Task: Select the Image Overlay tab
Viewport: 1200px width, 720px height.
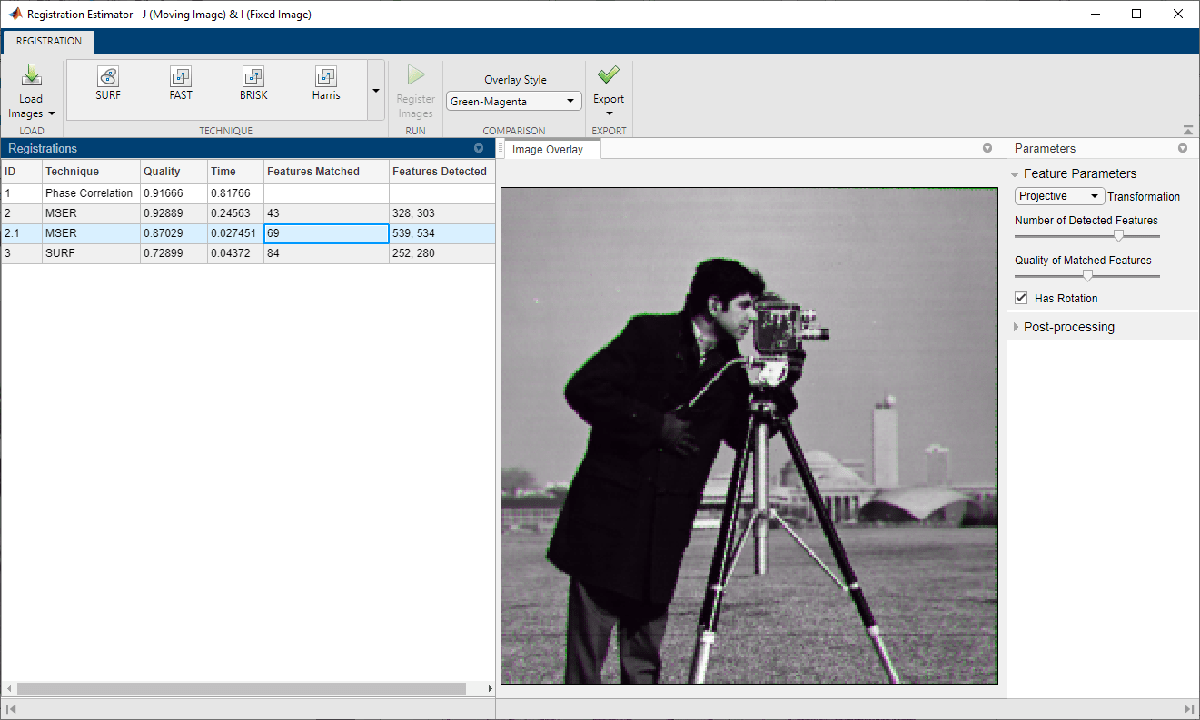Action: [x=547, y=150]
